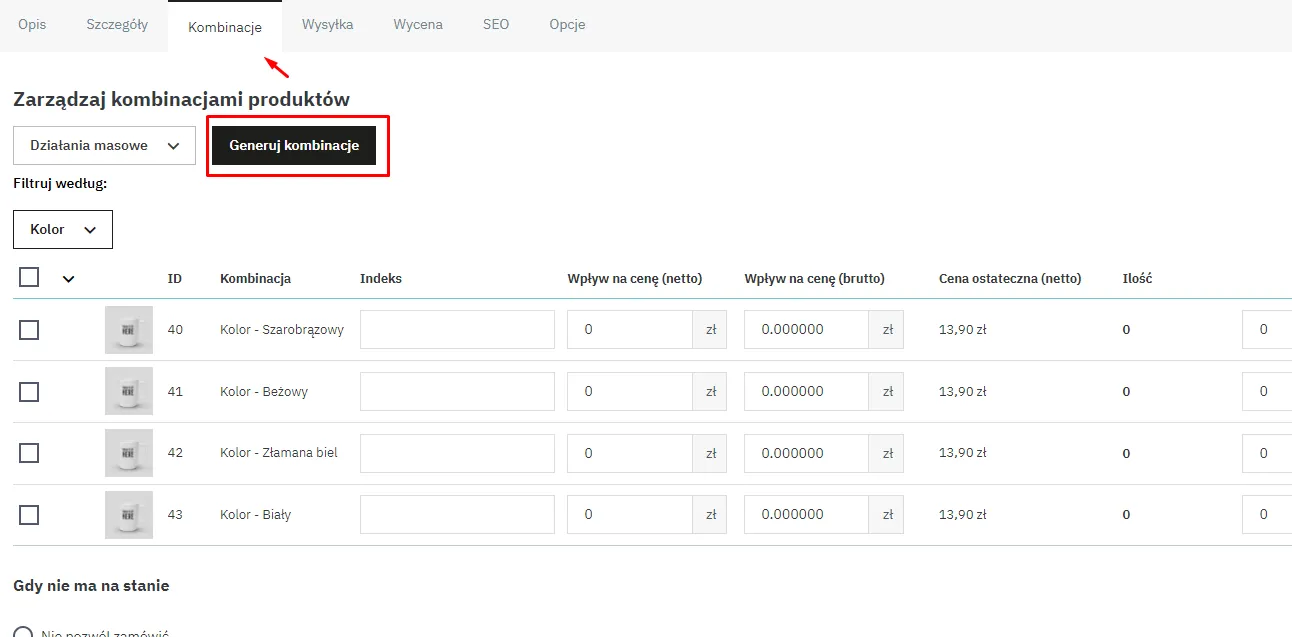Tick the Biały combination checkbox
1292x637 pixels.
(x=29, y=515)
